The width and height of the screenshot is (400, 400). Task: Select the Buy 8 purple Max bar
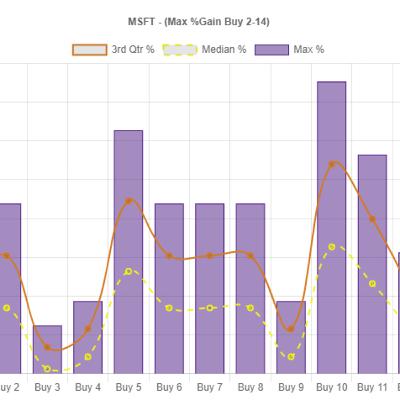pyautogui.click(x=250, y=288)
